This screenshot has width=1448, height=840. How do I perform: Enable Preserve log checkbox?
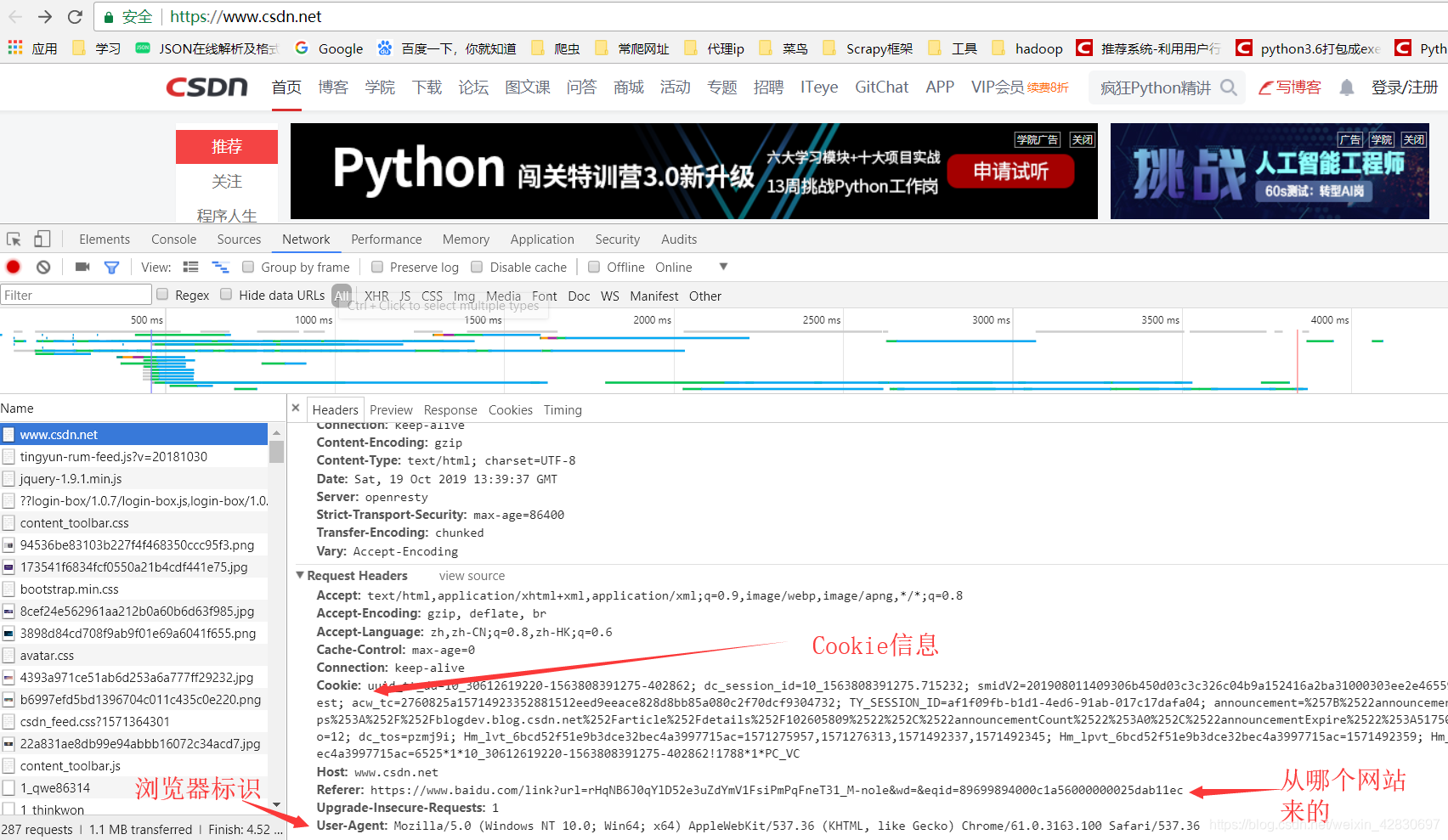377,267
